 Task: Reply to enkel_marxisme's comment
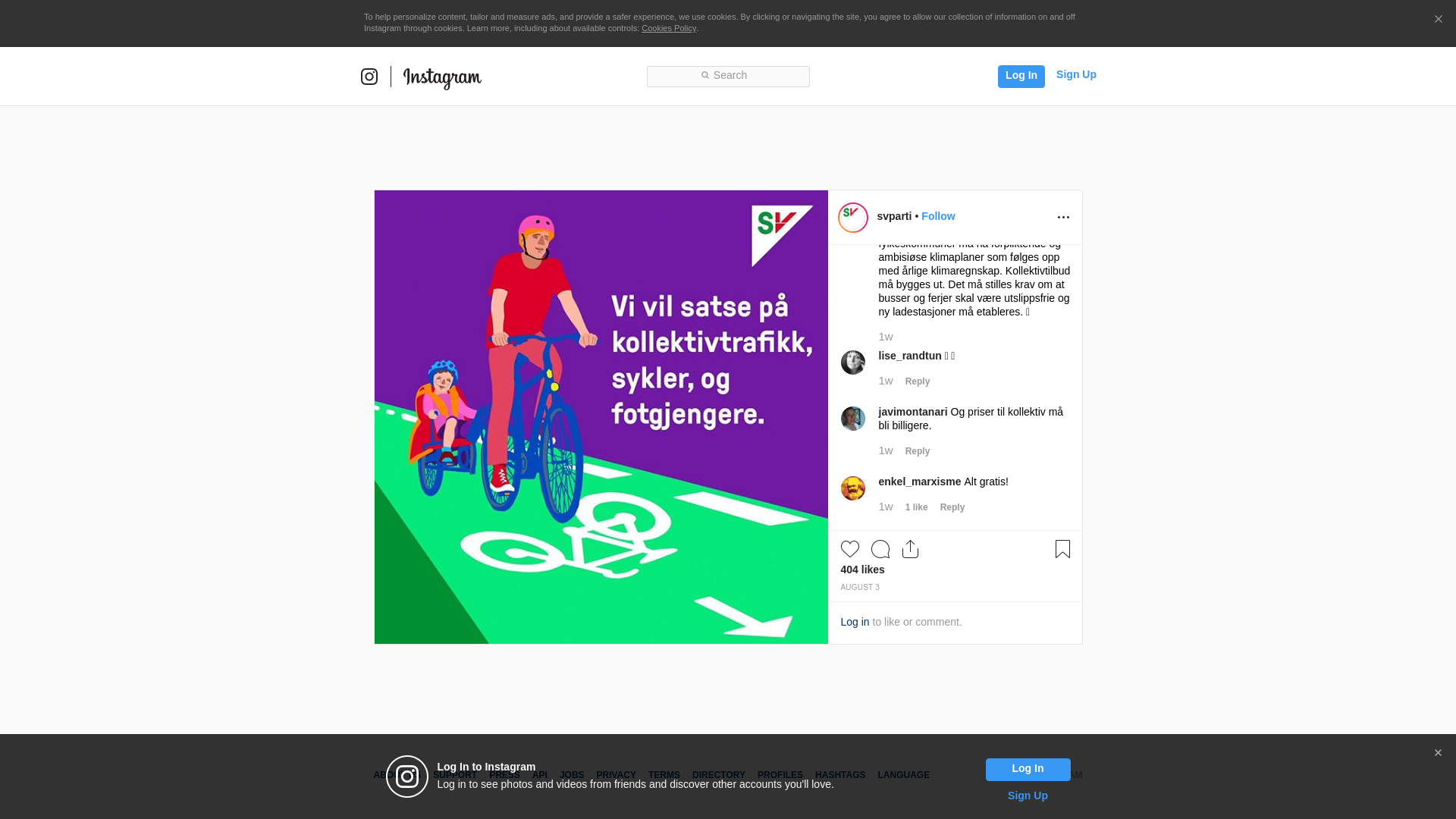pyautogui.click(x=952, y=507)
